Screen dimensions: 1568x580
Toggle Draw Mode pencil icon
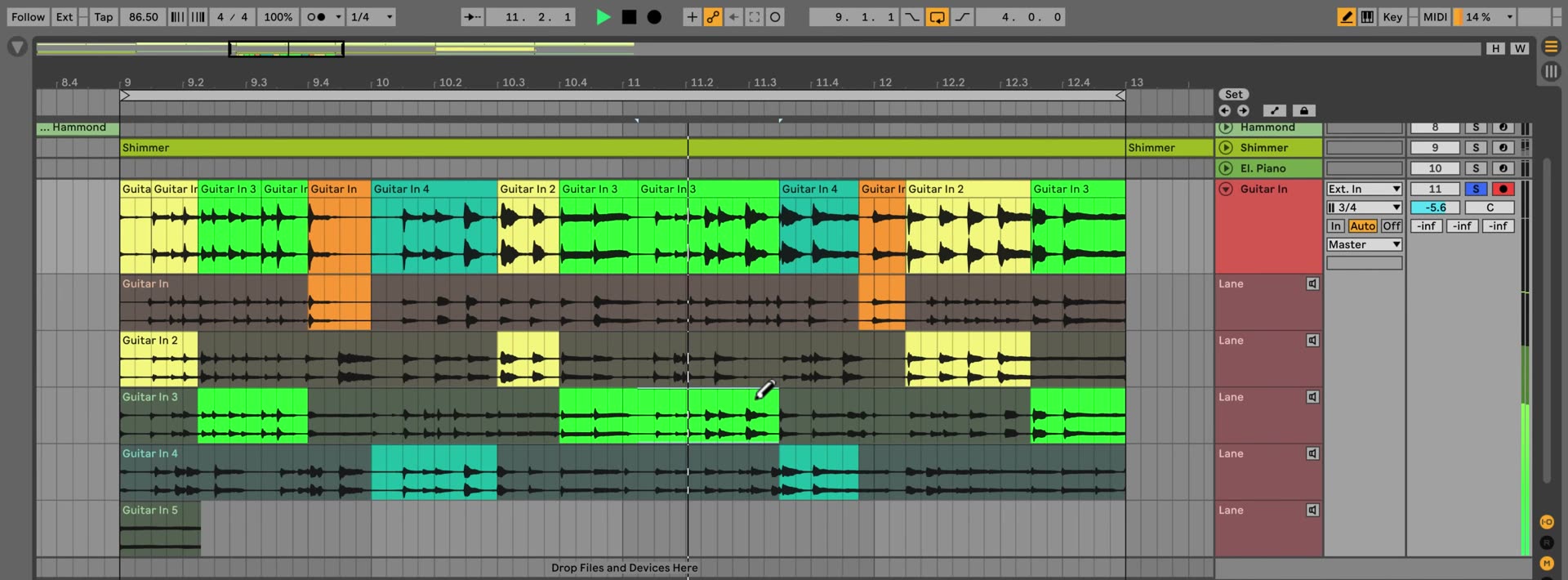1347,16
